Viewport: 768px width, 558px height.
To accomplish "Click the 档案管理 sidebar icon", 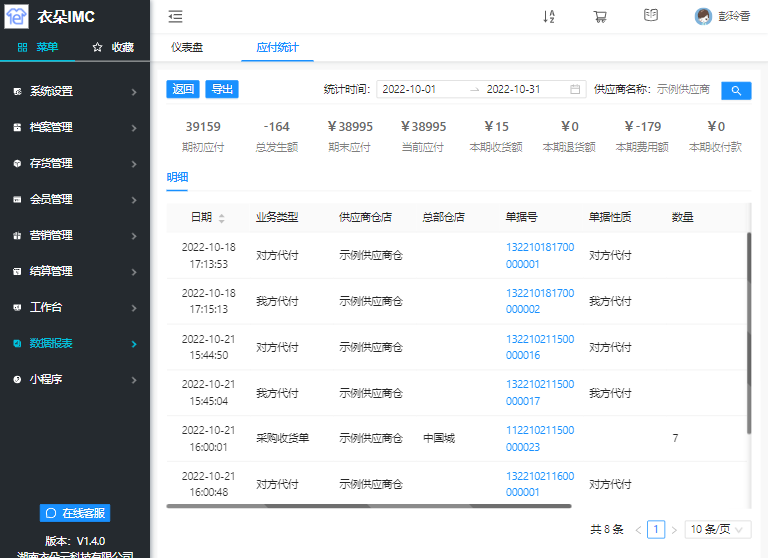I will (x=17, y=127).
